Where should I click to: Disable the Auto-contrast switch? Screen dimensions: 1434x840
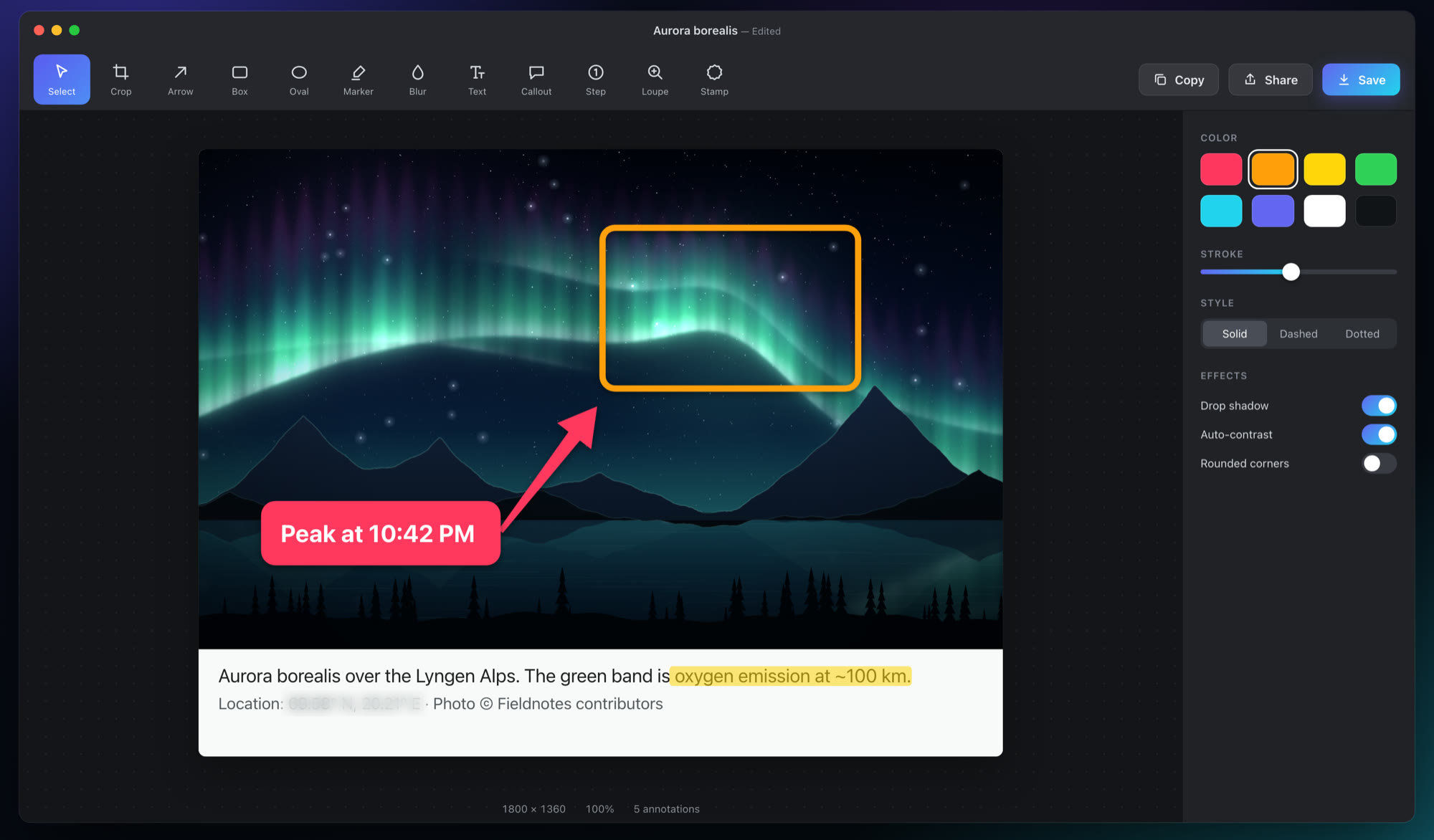pyautogui.click(x=1379, y=434)
